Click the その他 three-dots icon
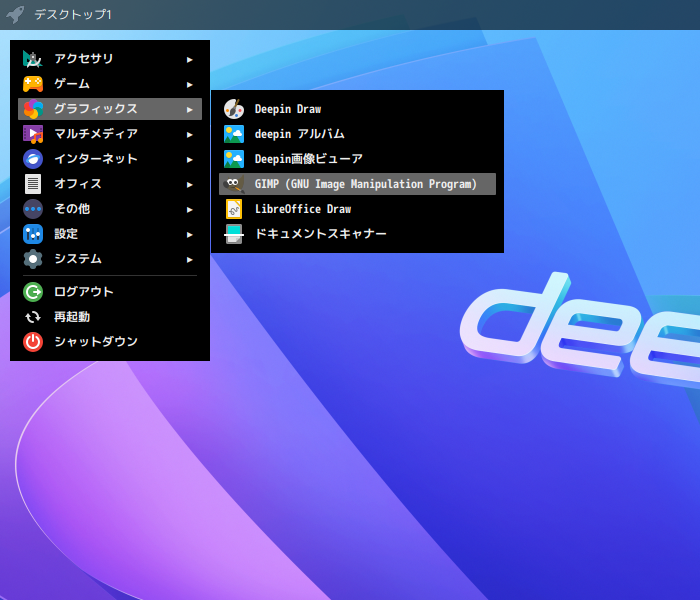700x600 pixels. click(x=33, y=209)
